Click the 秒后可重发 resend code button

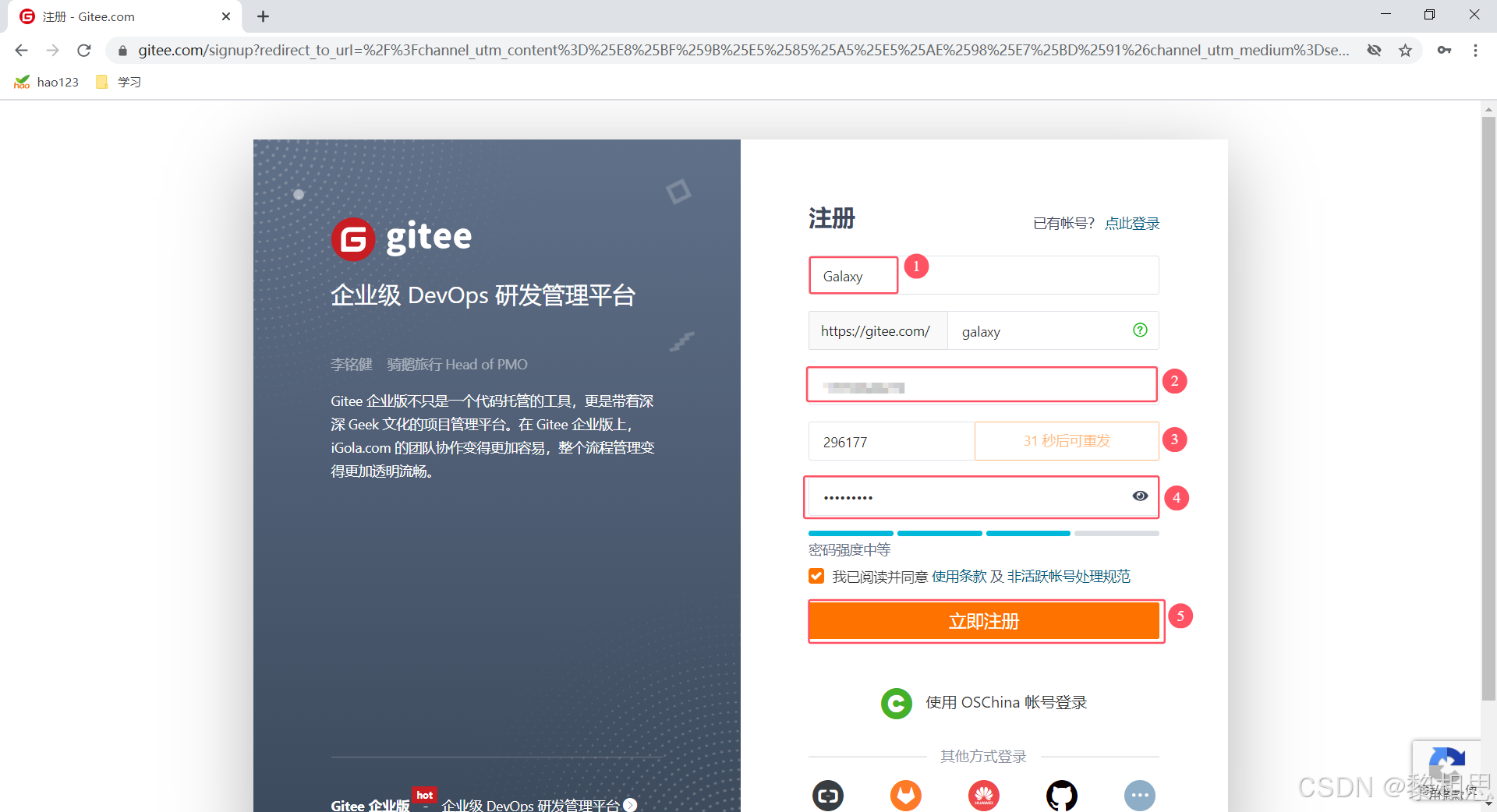tap(1067, 441)
